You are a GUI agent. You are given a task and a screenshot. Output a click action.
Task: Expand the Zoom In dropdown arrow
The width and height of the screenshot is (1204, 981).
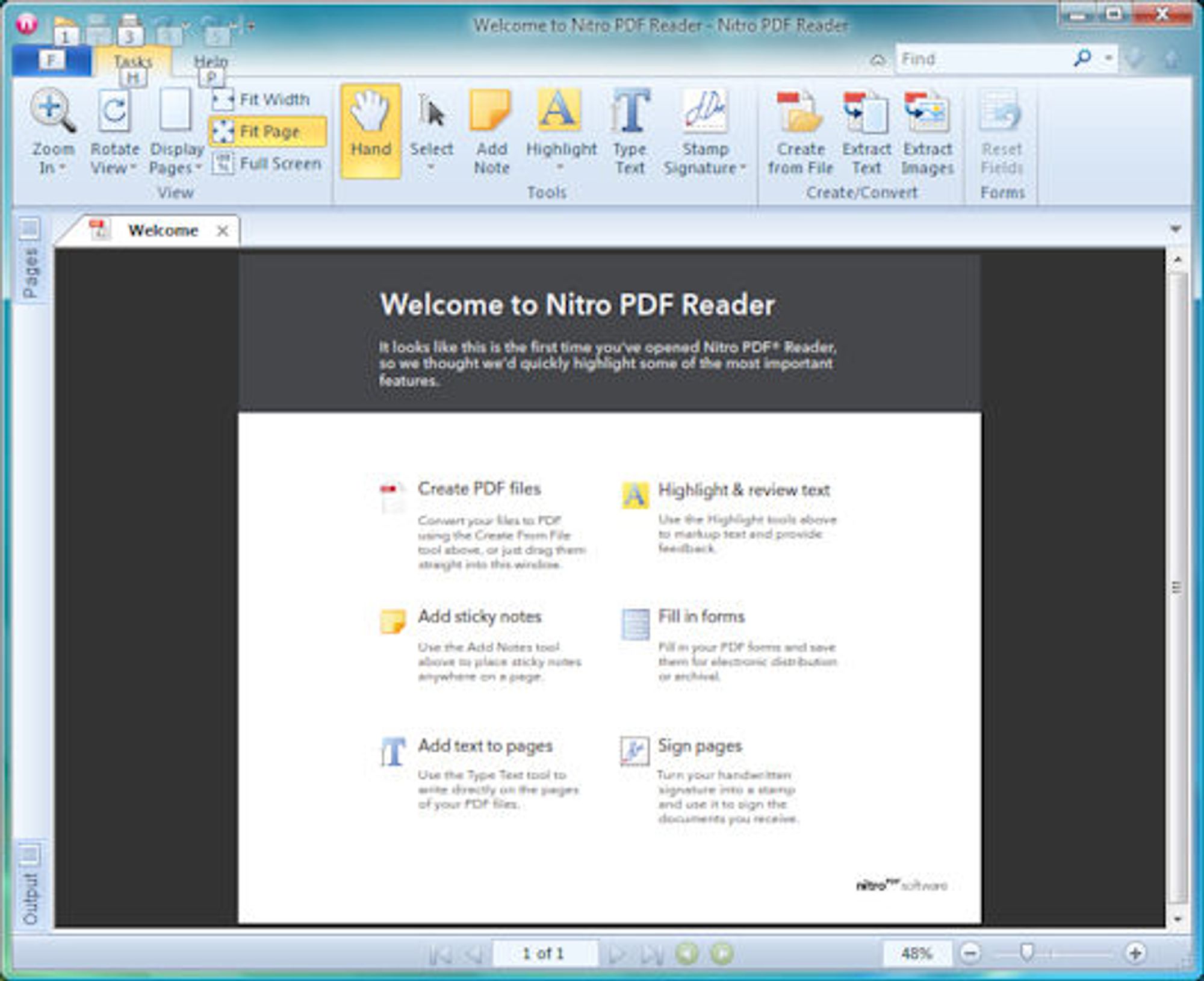point(63,168)
